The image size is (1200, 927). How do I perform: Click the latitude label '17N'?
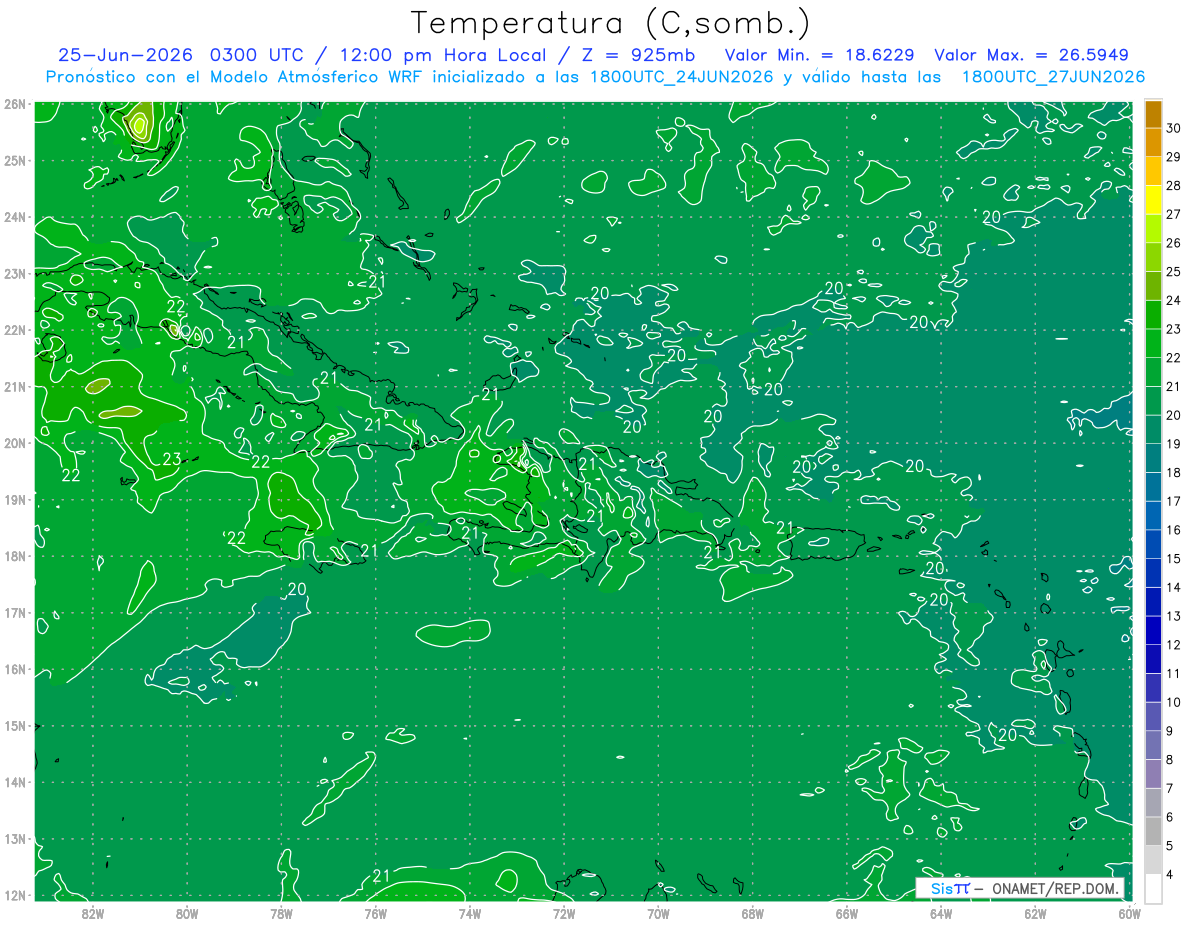[x=15, y=612]
